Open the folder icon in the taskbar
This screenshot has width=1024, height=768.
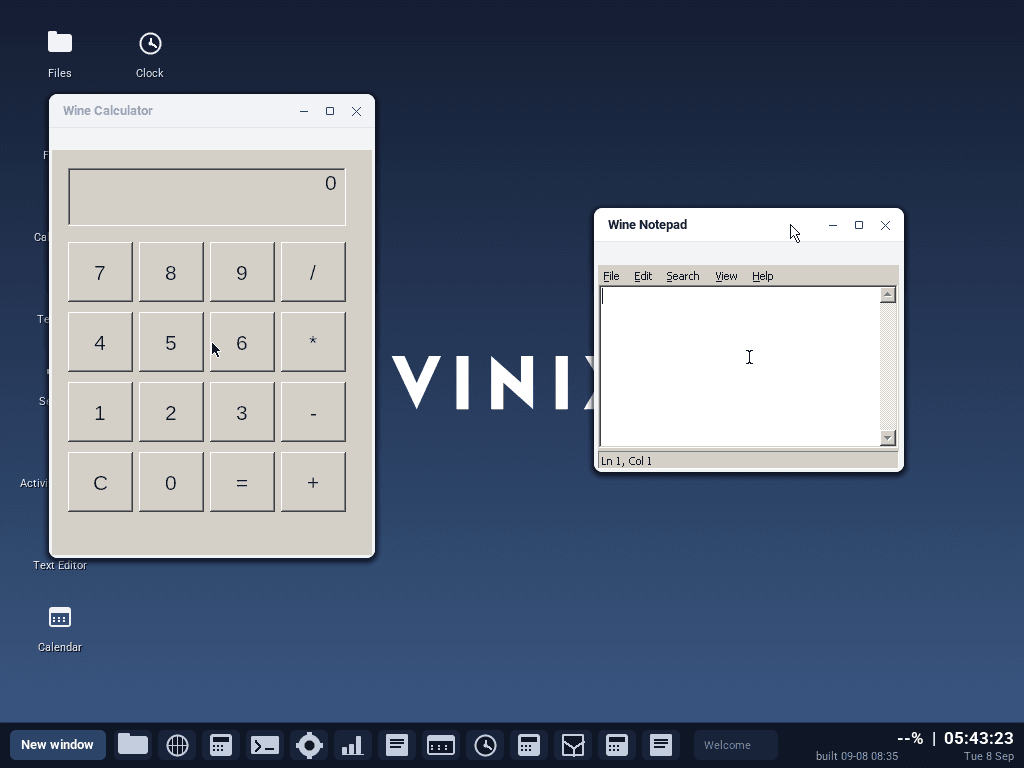133,744
